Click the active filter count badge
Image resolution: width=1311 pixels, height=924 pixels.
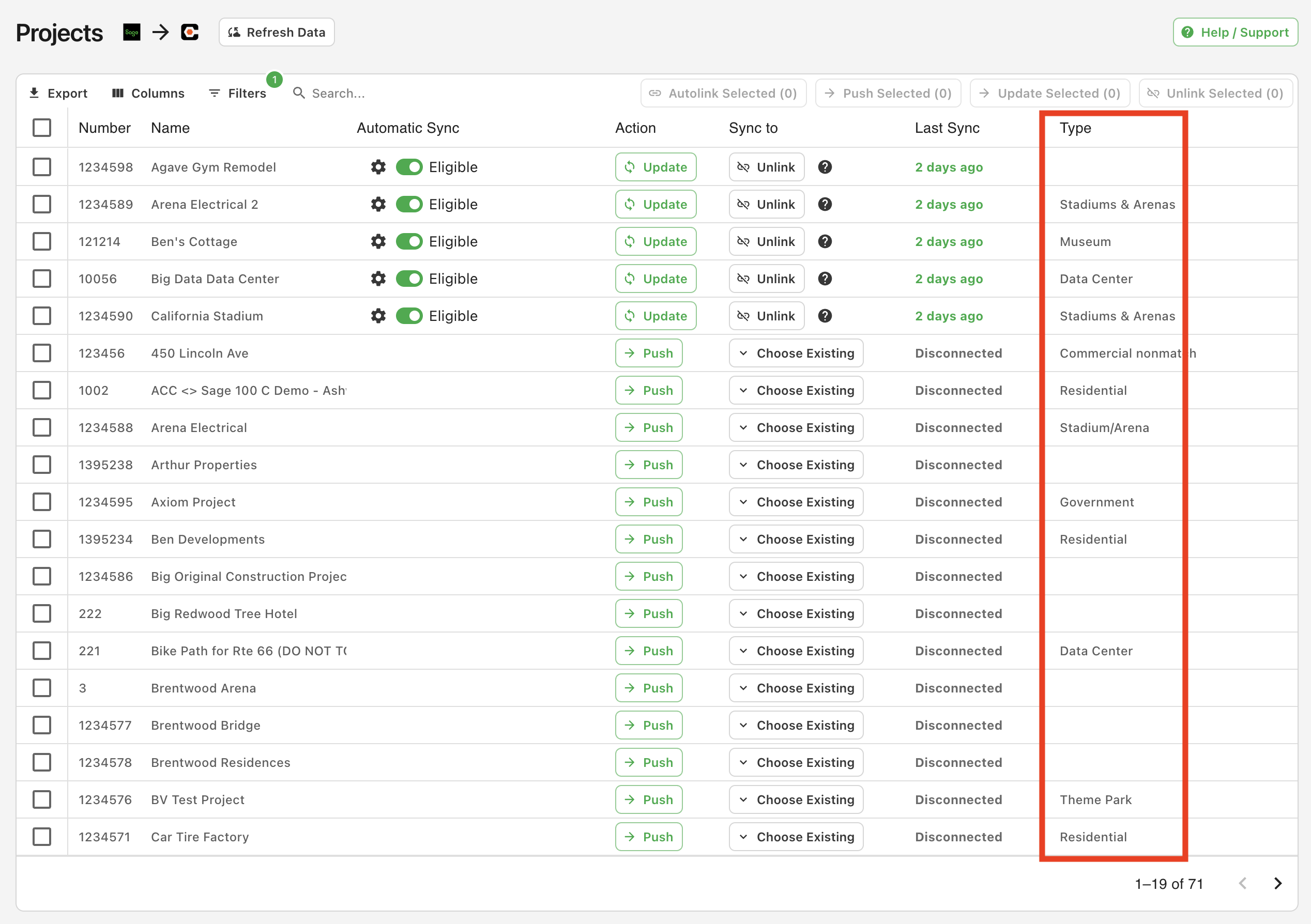(x=275, y=80)
